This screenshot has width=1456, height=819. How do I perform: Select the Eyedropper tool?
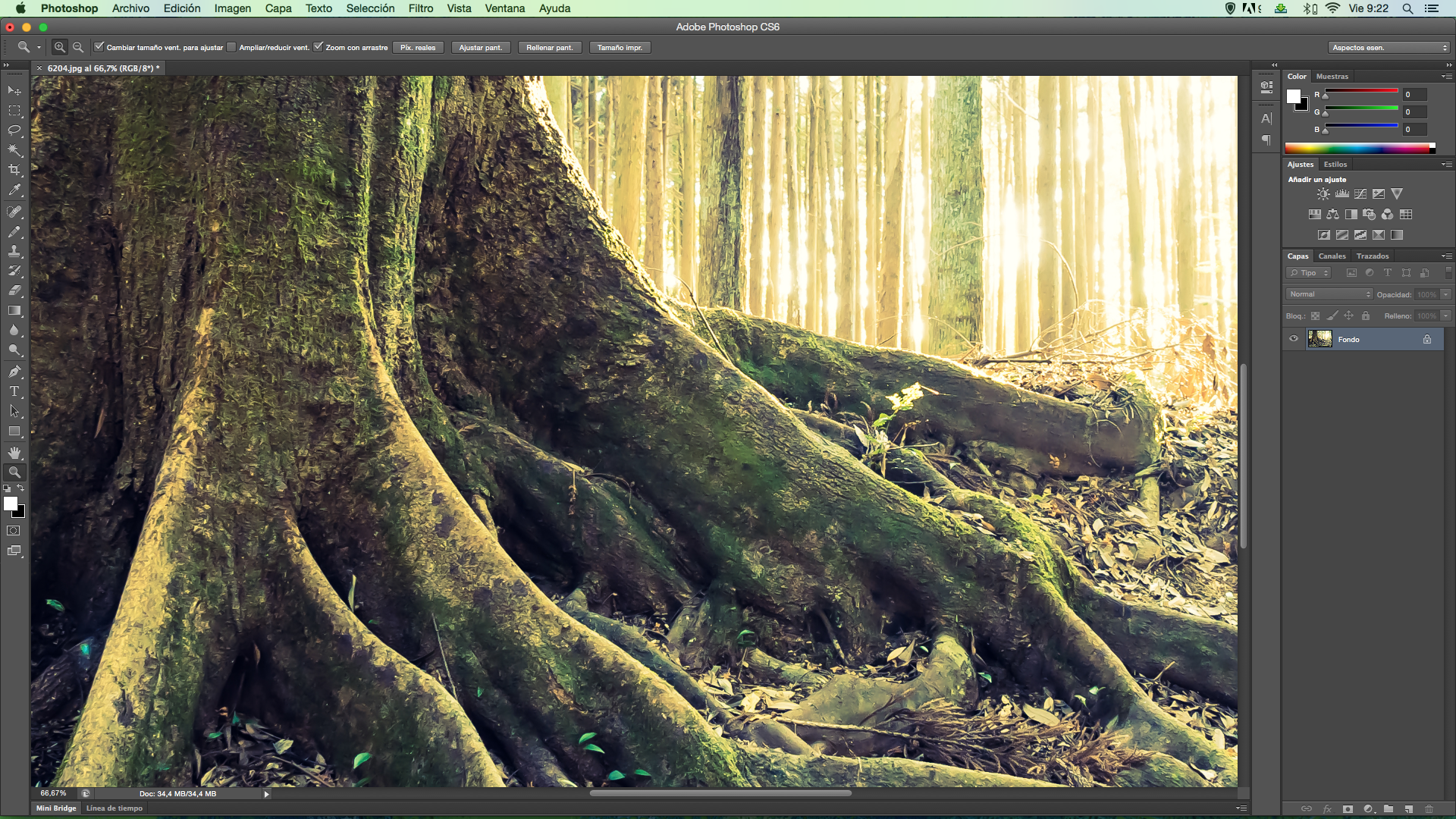[14, 190]
